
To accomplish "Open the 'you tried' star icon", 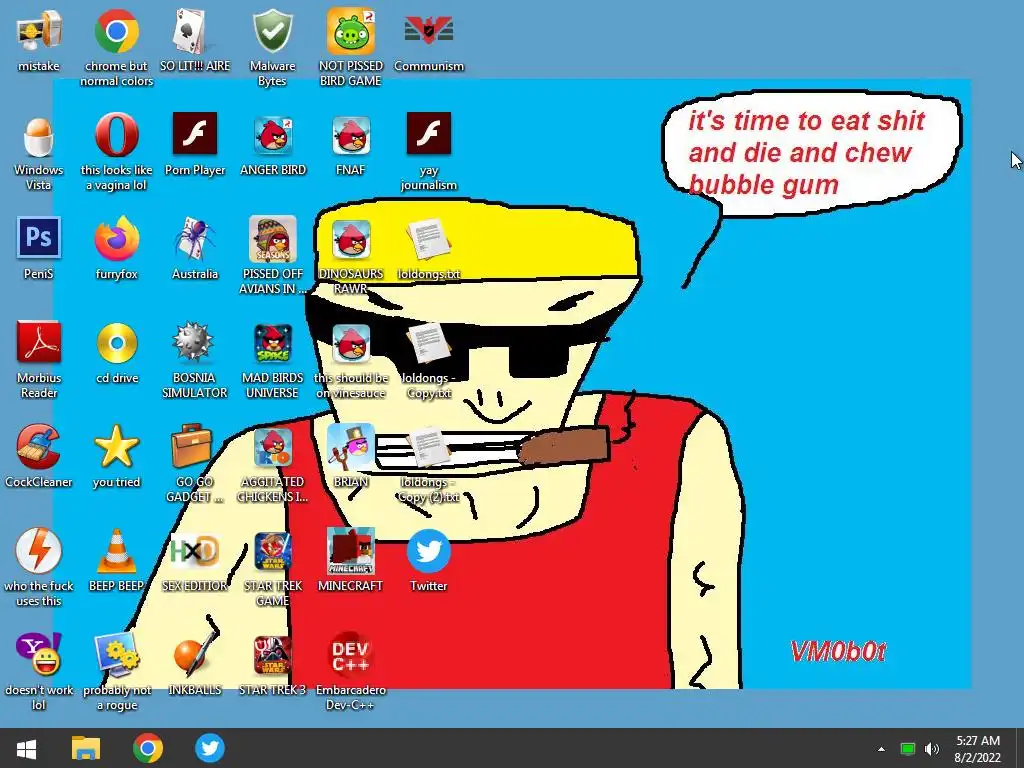I will pyautogui.click(x=116, y=447).
